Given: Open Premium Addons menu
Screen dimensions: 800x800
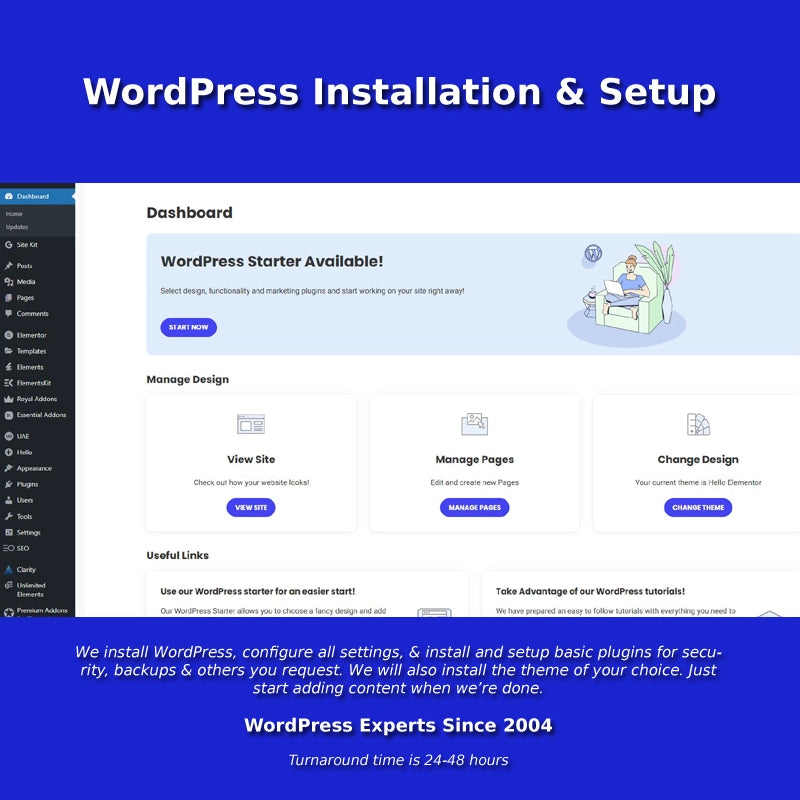Looking at the screenshot, I should pos(37,611).
